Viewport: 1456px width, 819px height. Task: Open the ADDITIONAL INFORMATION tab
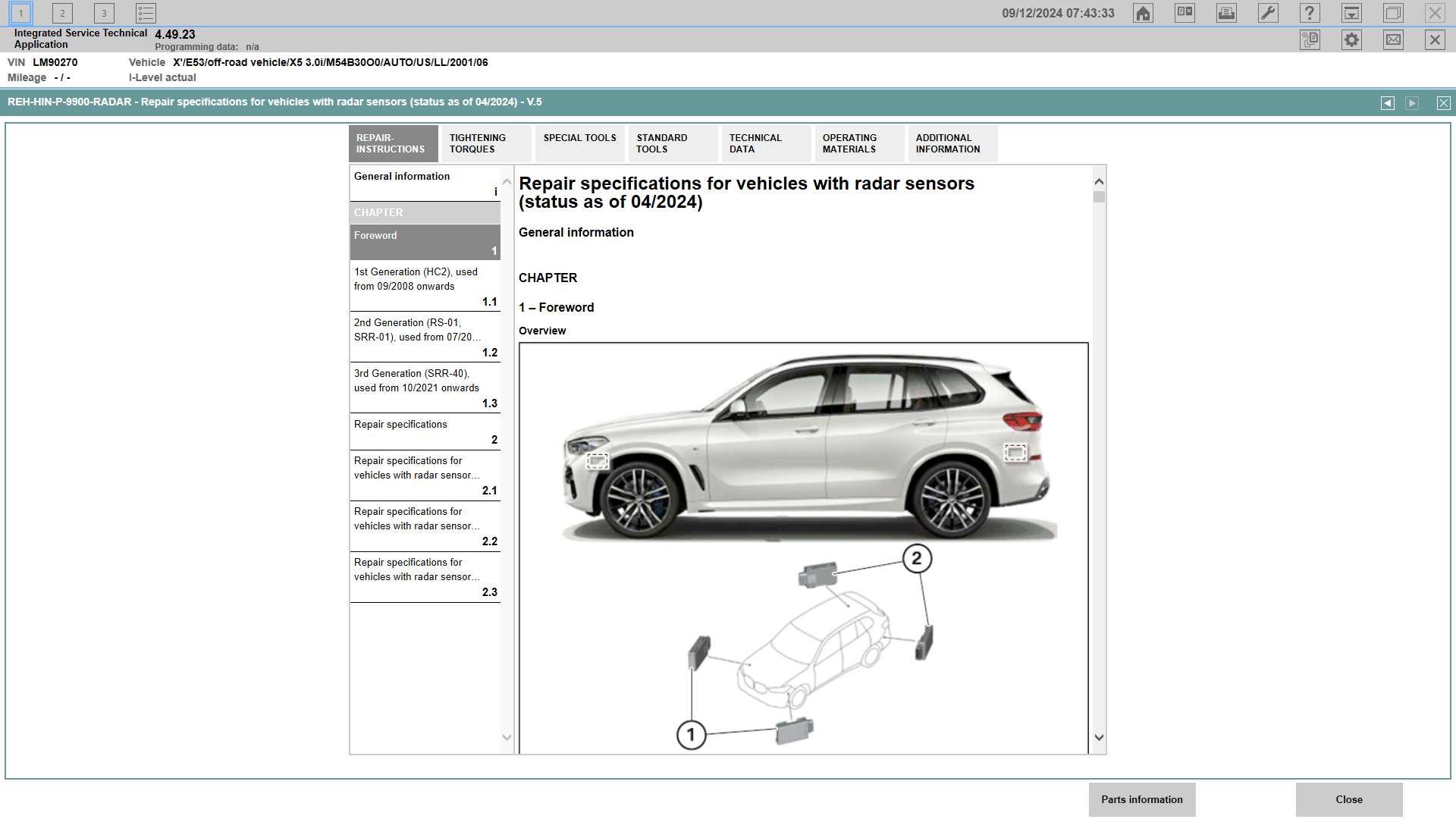pos(952,143)
